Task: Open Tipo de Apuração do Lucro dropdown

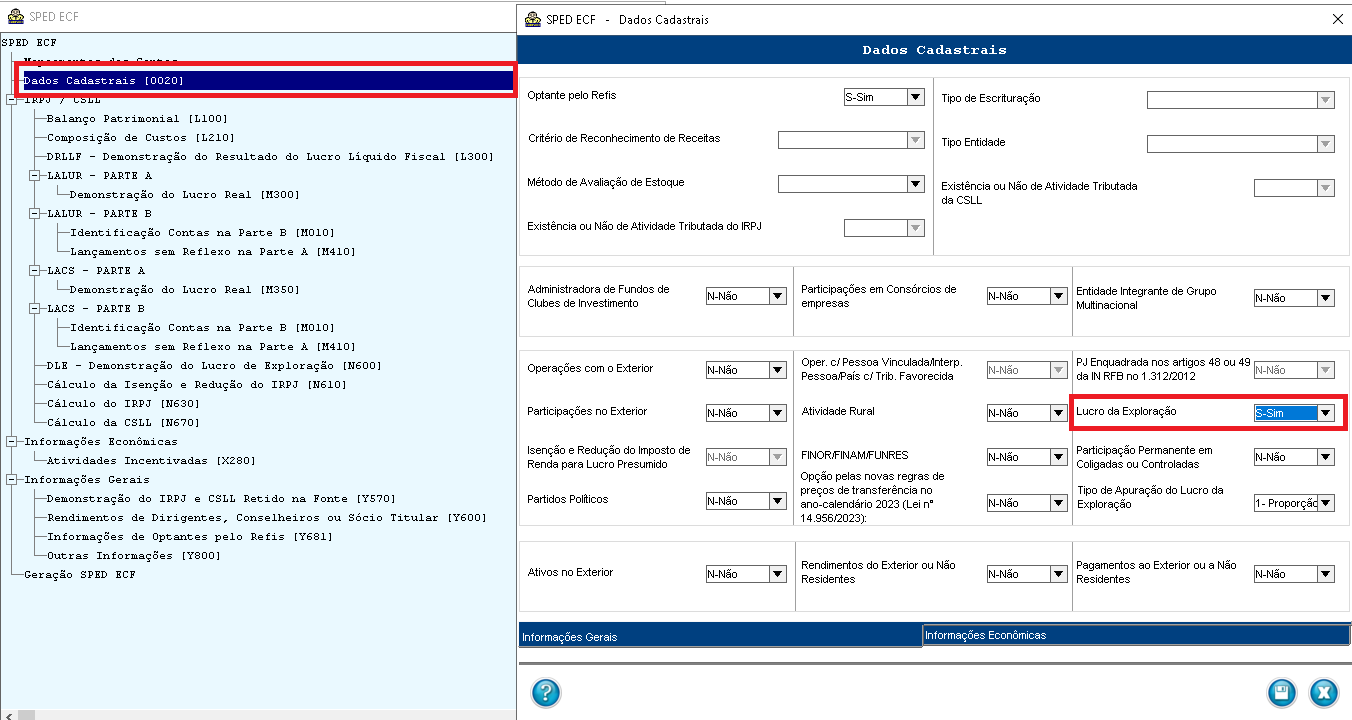Action: coord(1326,503)
